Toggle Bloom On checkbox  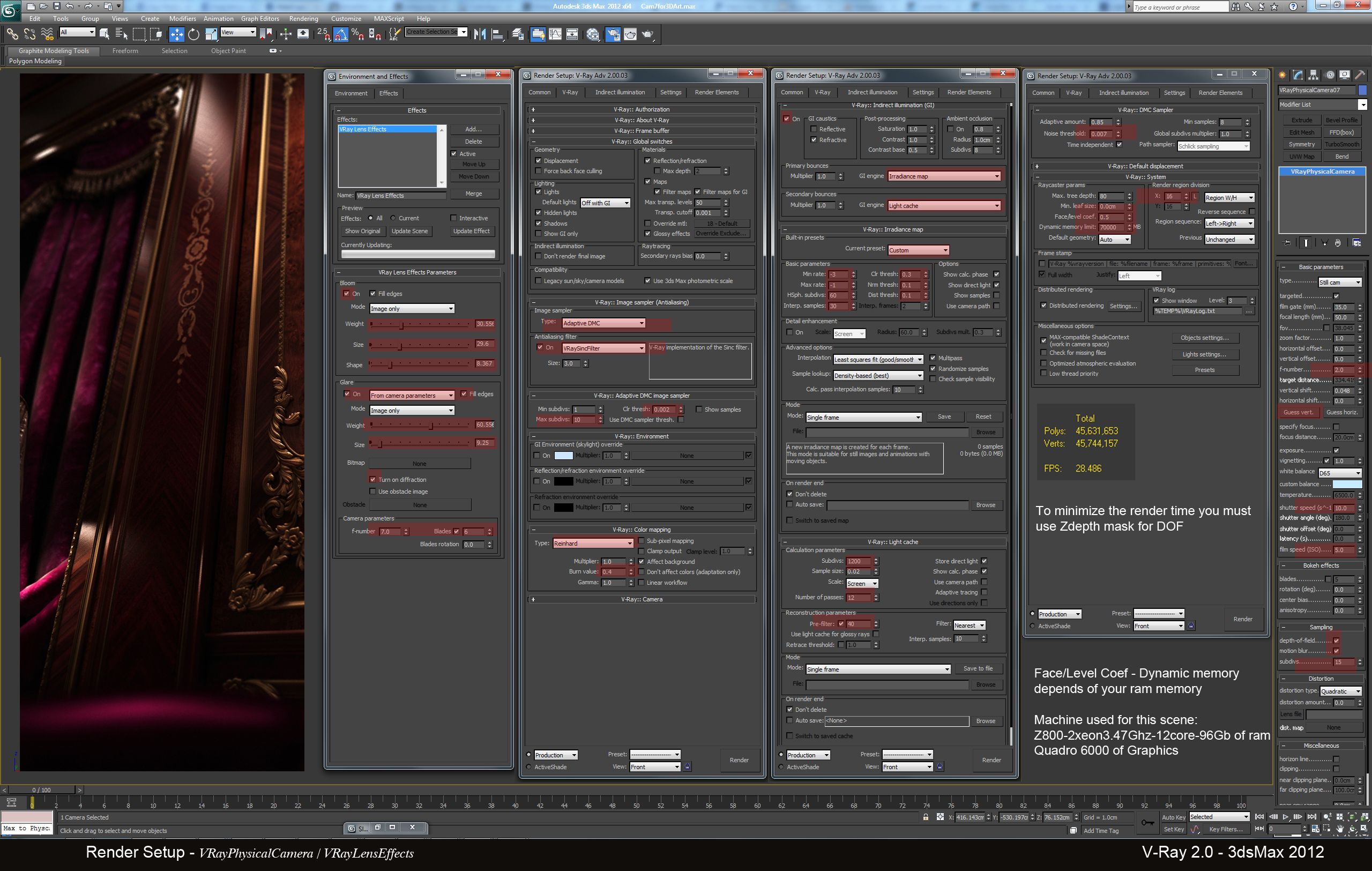[x=346, y=293]
